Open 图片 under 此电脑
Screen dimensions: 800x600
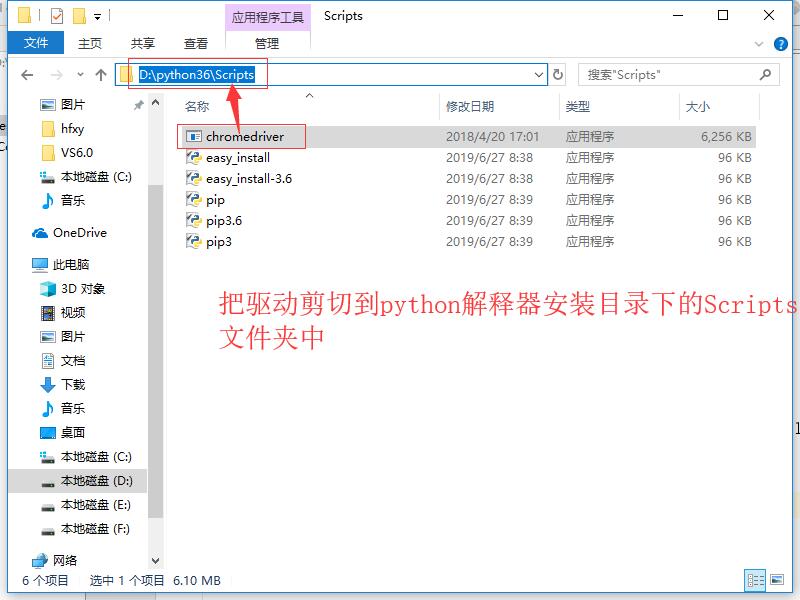coord(63,337)
